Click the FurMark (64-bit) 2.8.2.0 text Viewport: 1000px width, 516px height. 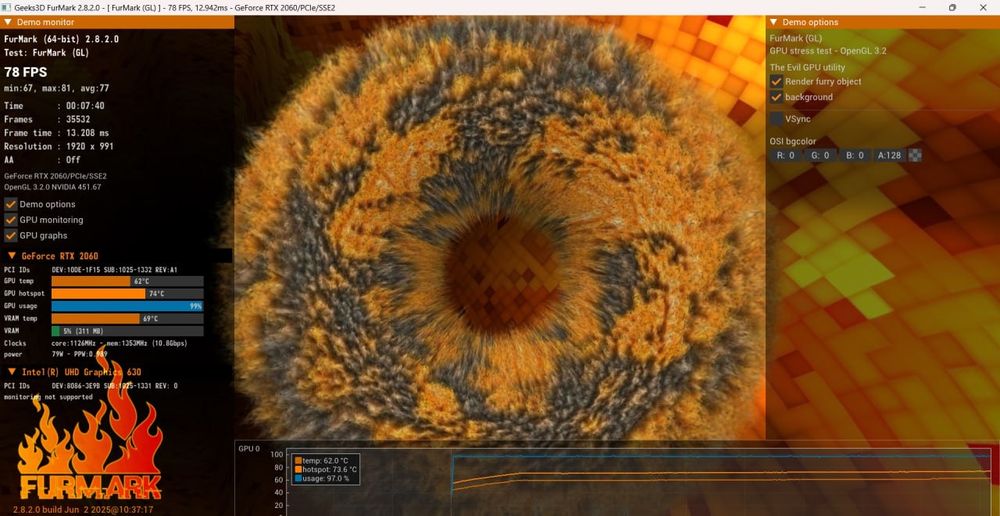point(61,39)
